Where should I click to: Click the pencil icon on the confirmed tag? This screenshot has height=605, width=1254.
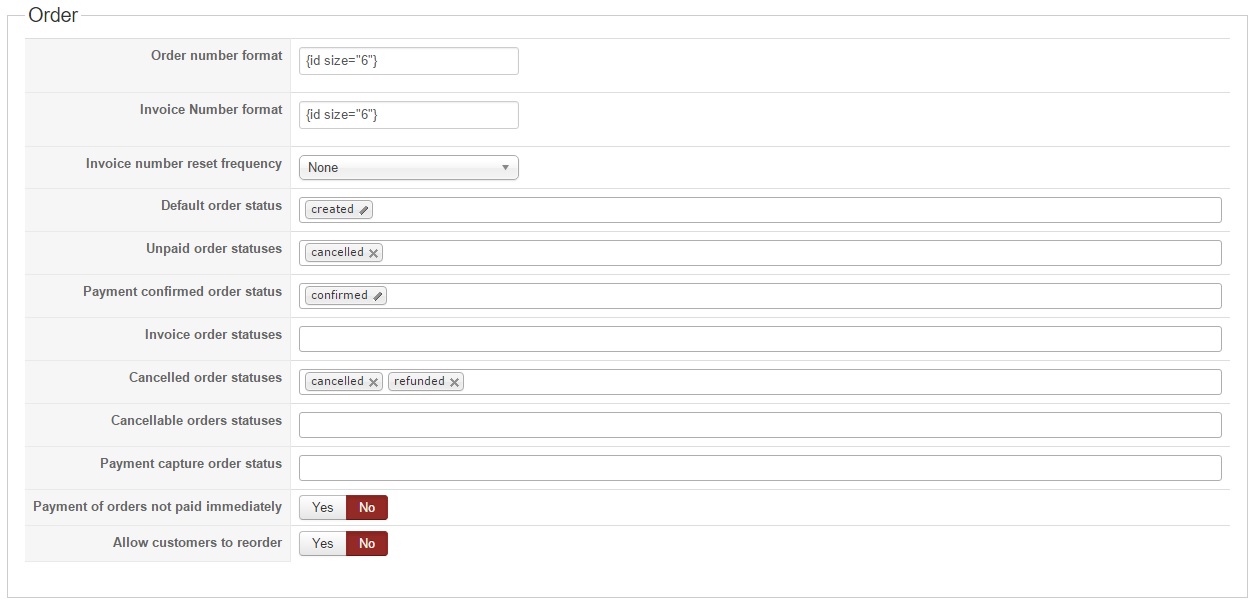coord(378,296)
